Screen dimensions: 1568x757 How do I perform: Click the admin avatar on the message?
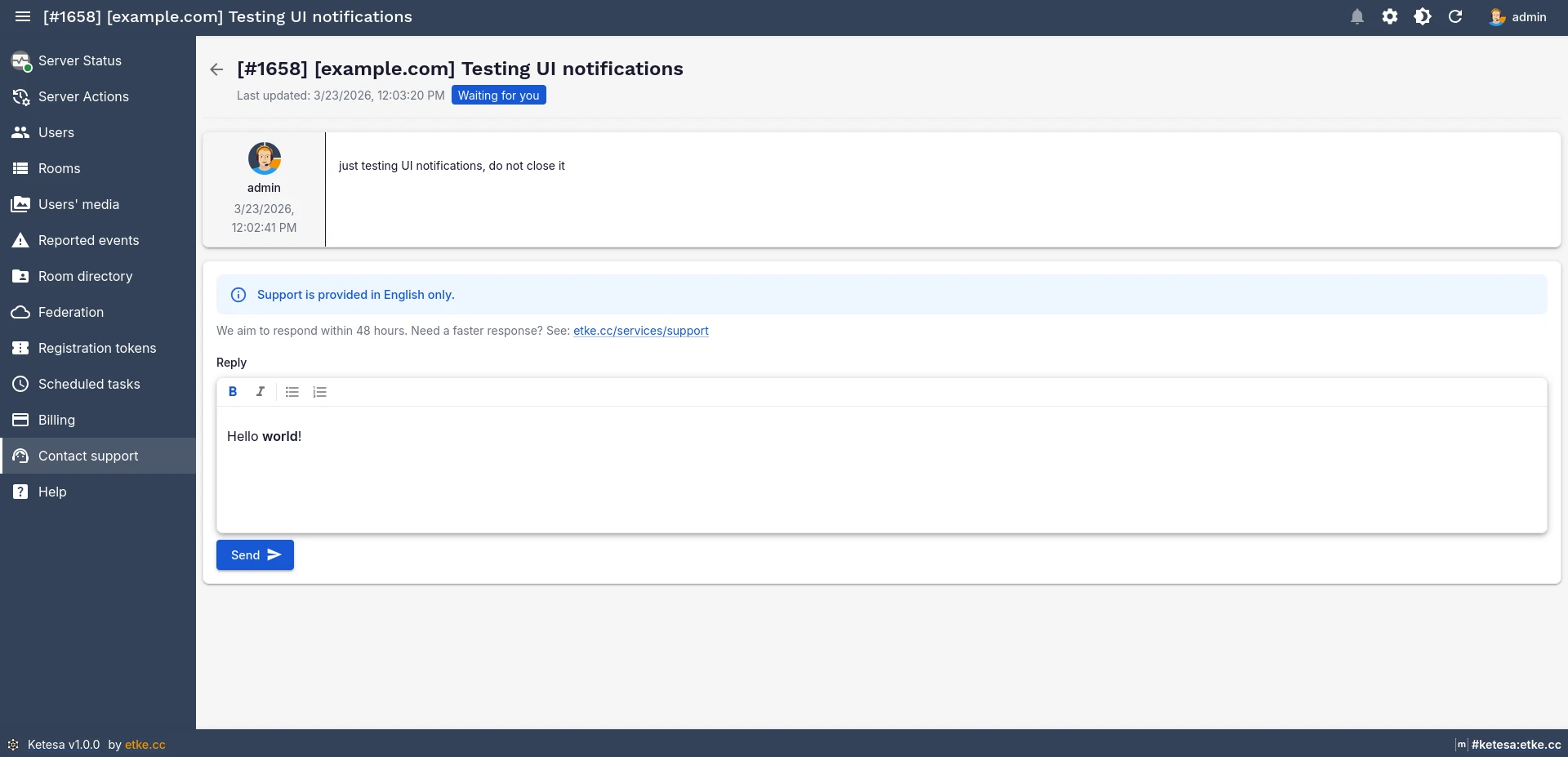click(x=264, y=158)
